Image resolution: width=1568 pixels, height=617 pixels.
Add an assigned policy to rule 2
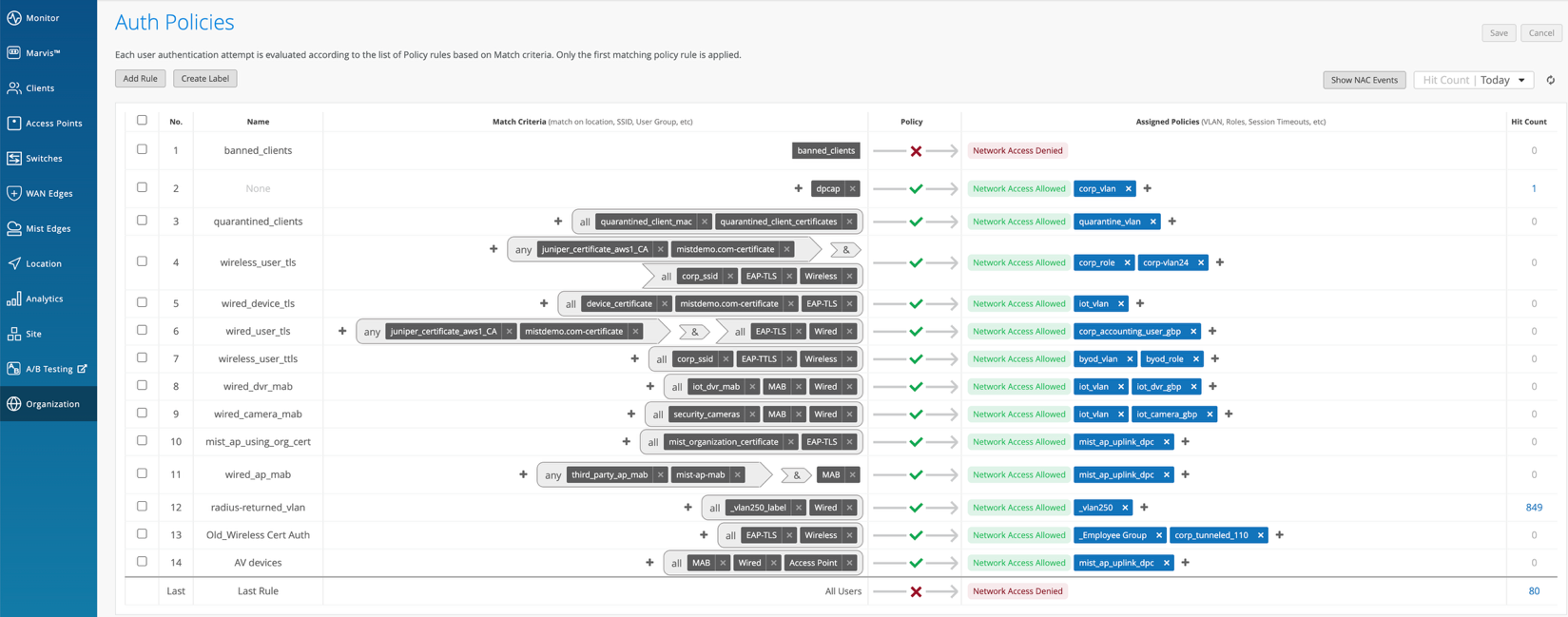tap(1148, 189)
